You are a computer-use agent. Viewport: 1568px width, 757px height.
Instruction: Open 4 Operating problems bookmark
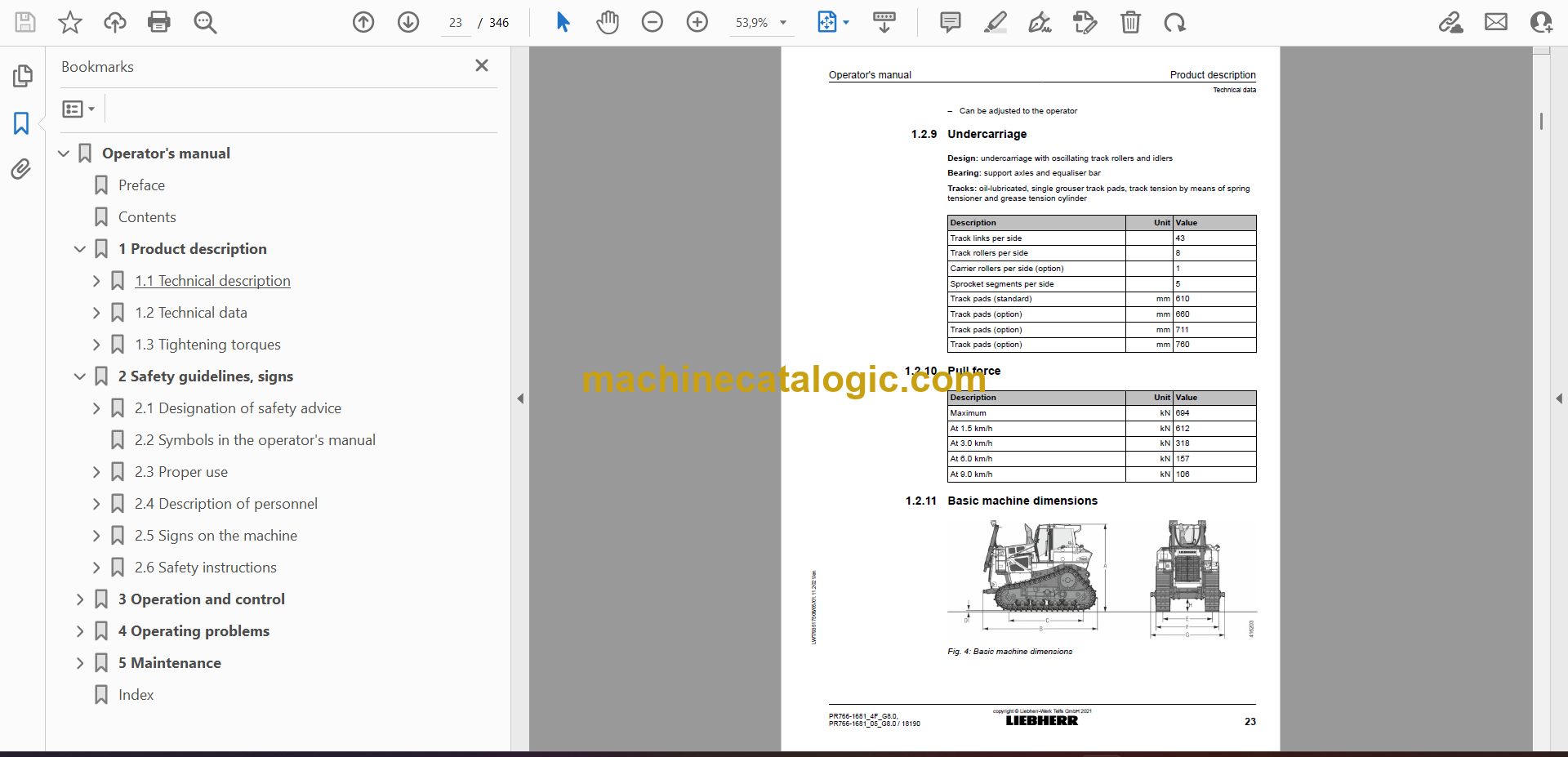click(x=194, y=631)
